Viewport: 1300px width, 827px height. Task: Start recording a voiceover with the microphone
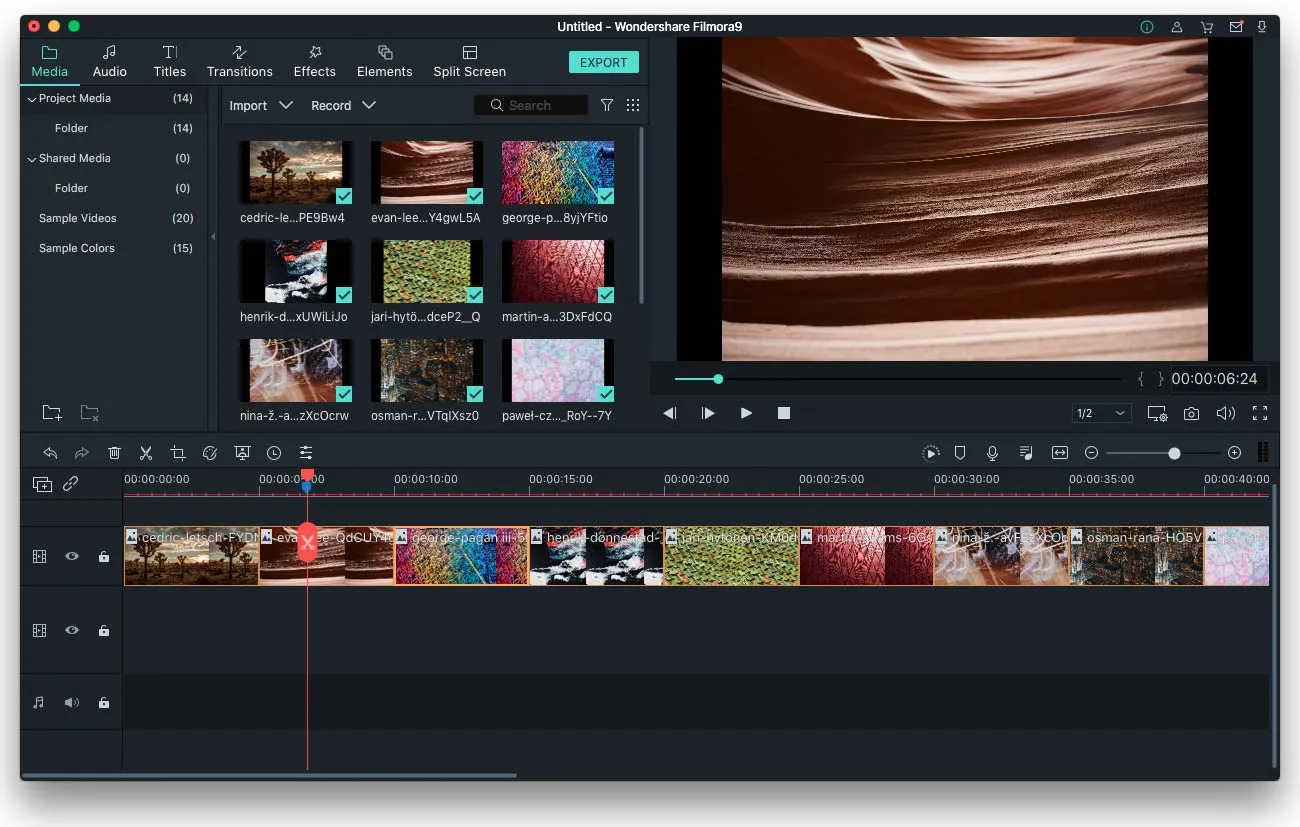992,452
